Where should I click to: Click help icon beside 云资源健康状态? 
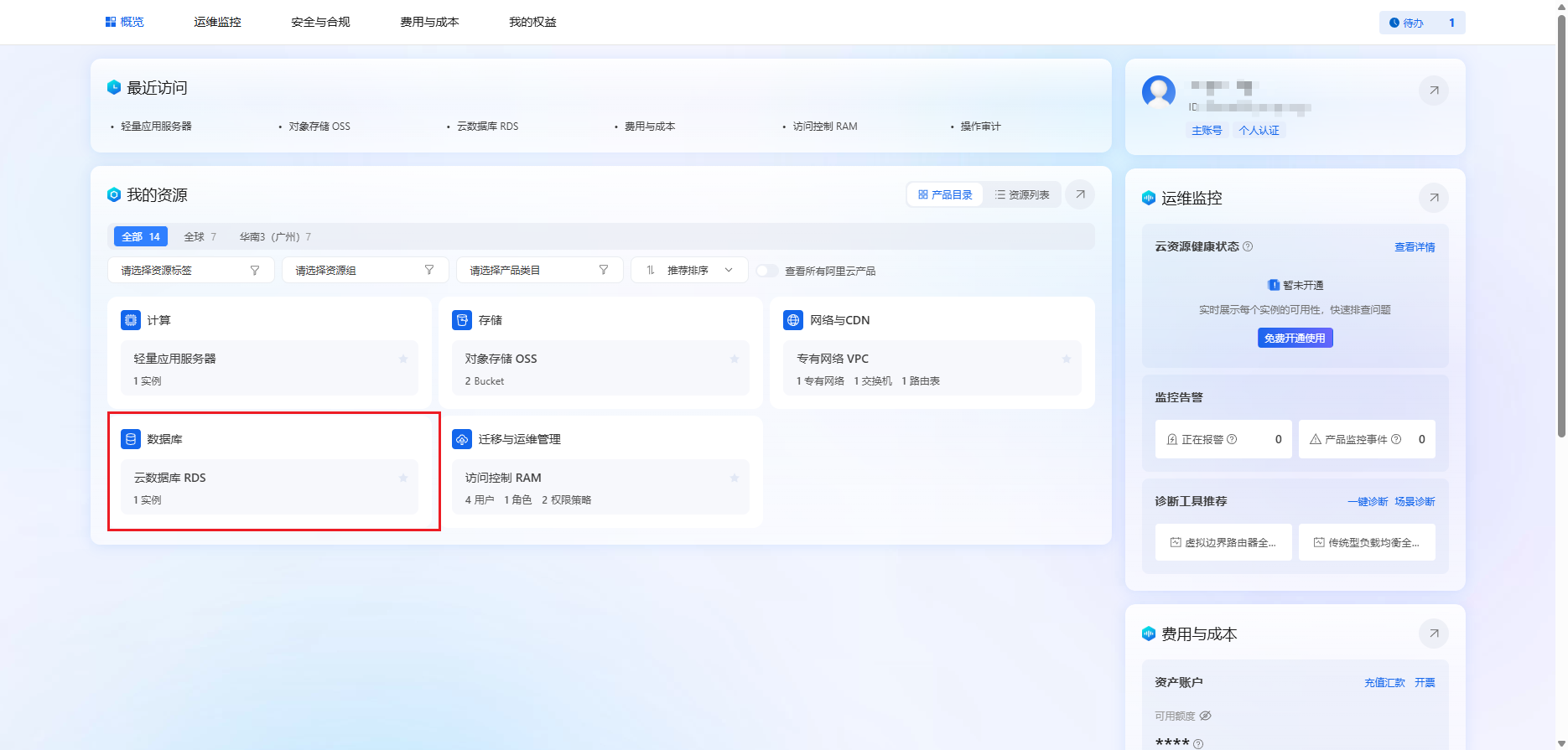pyautogui.click(x=1248, y=246)
